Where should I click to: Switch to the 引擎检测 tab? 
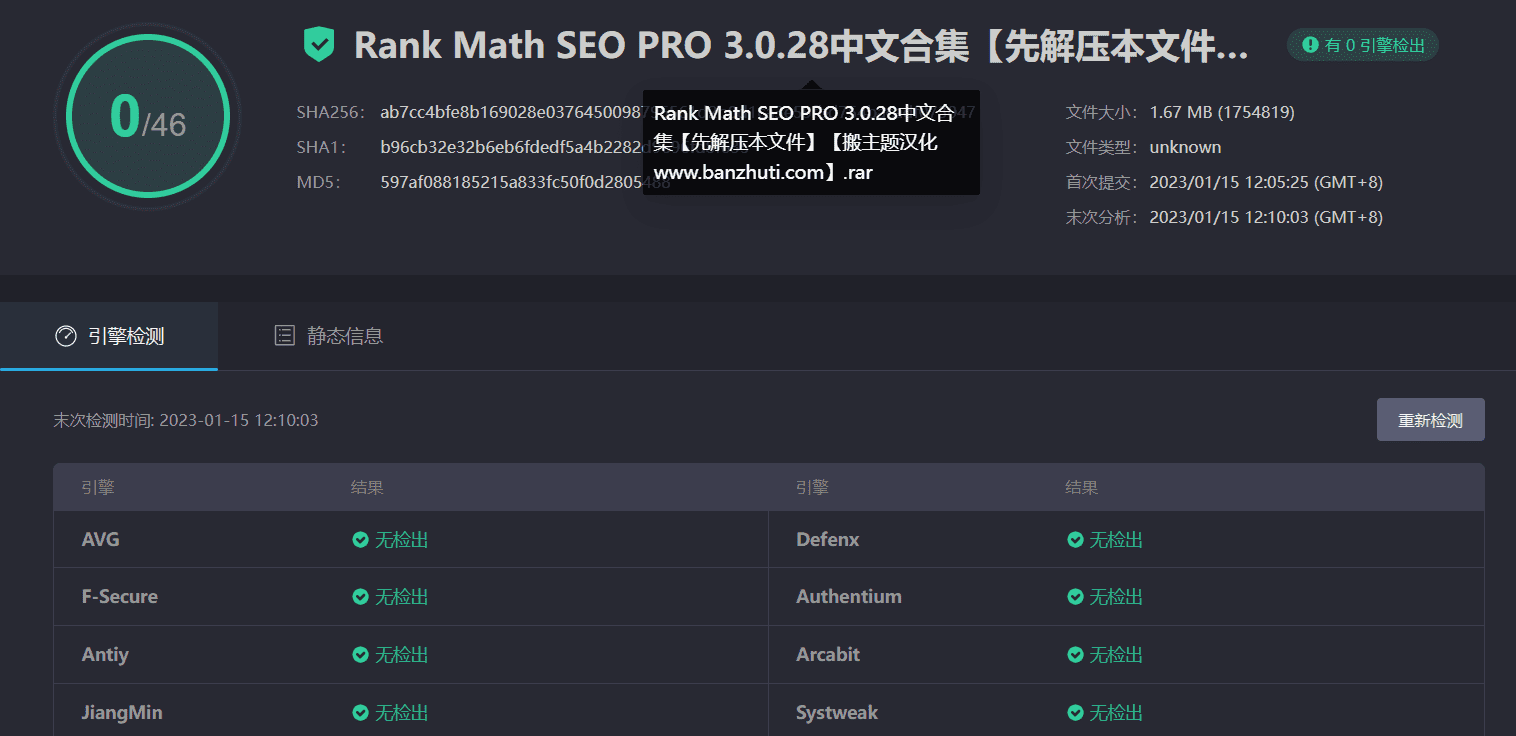(109, 336)
